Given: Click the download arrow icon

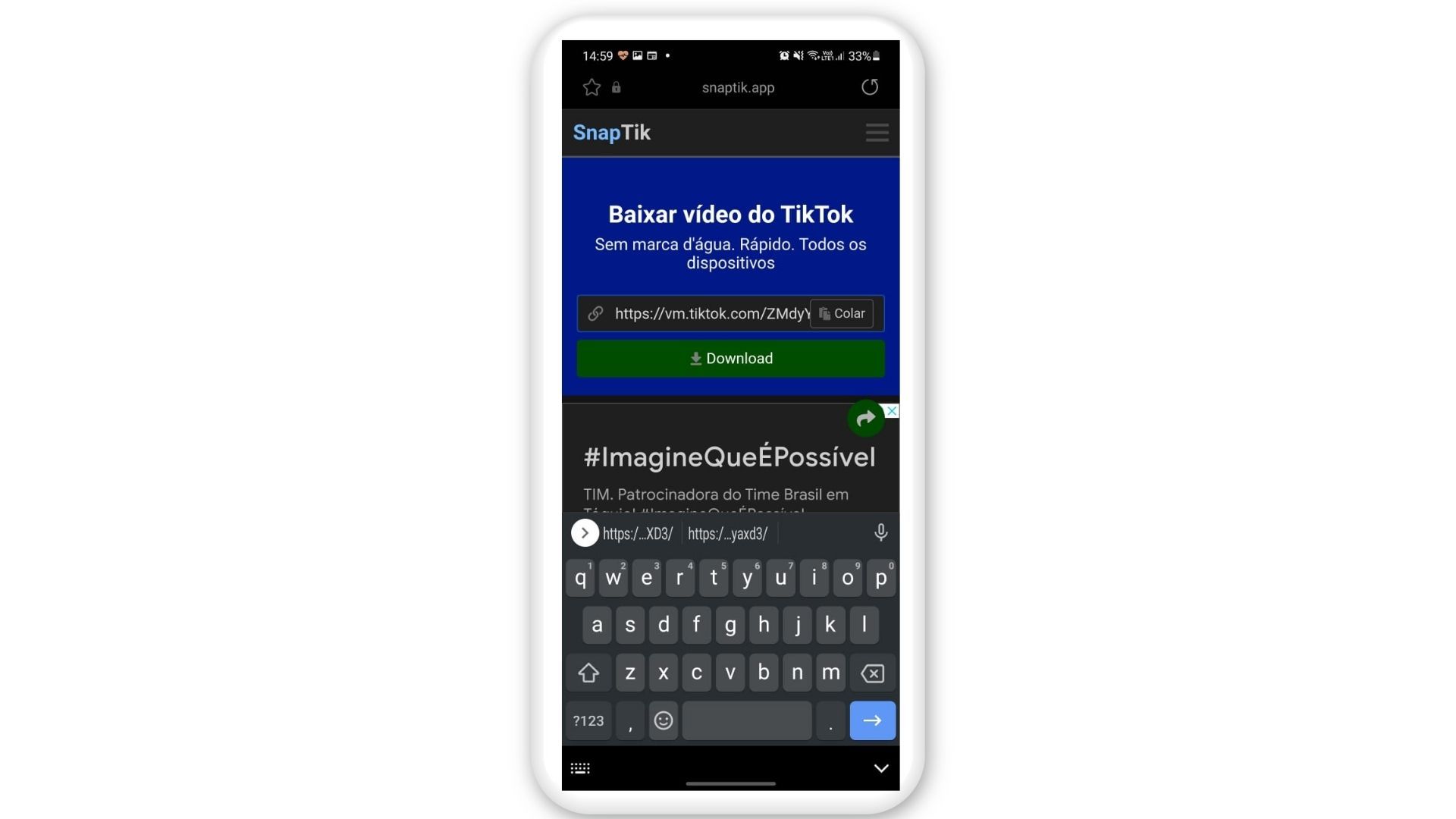Looking at the screenshot, I should point(694,358).
